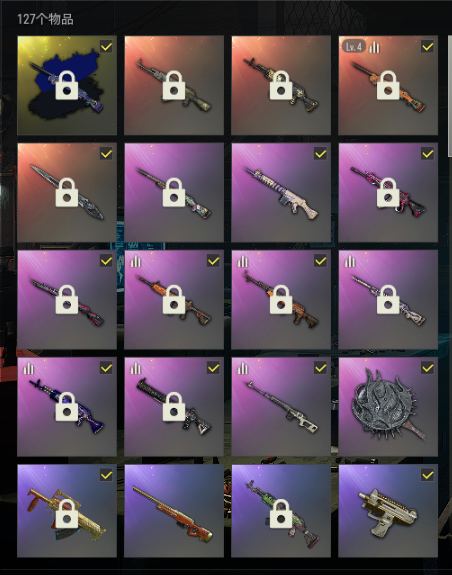Click stats bars icon on the blue assault rifle

(x=28, y=368)
